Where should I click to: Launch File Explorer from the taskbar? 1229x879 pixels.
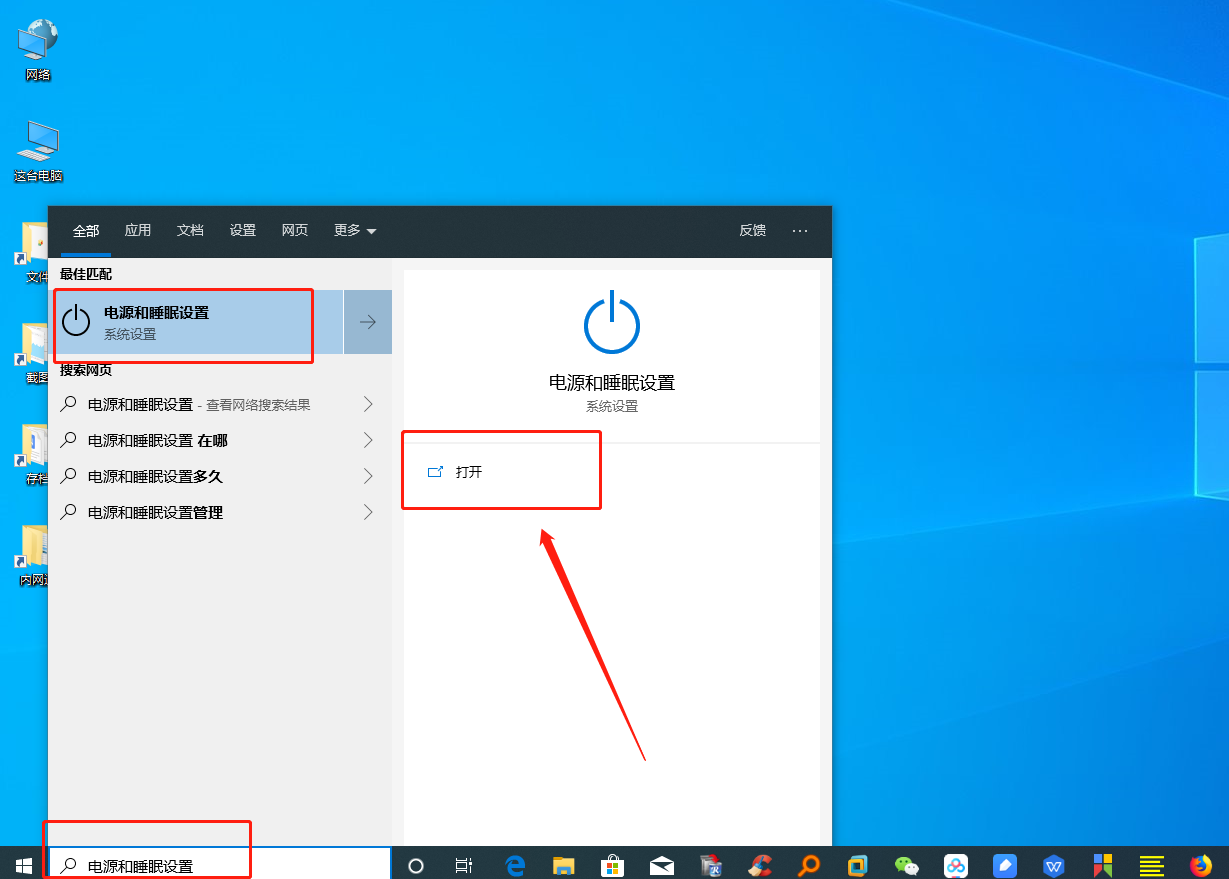564,865
